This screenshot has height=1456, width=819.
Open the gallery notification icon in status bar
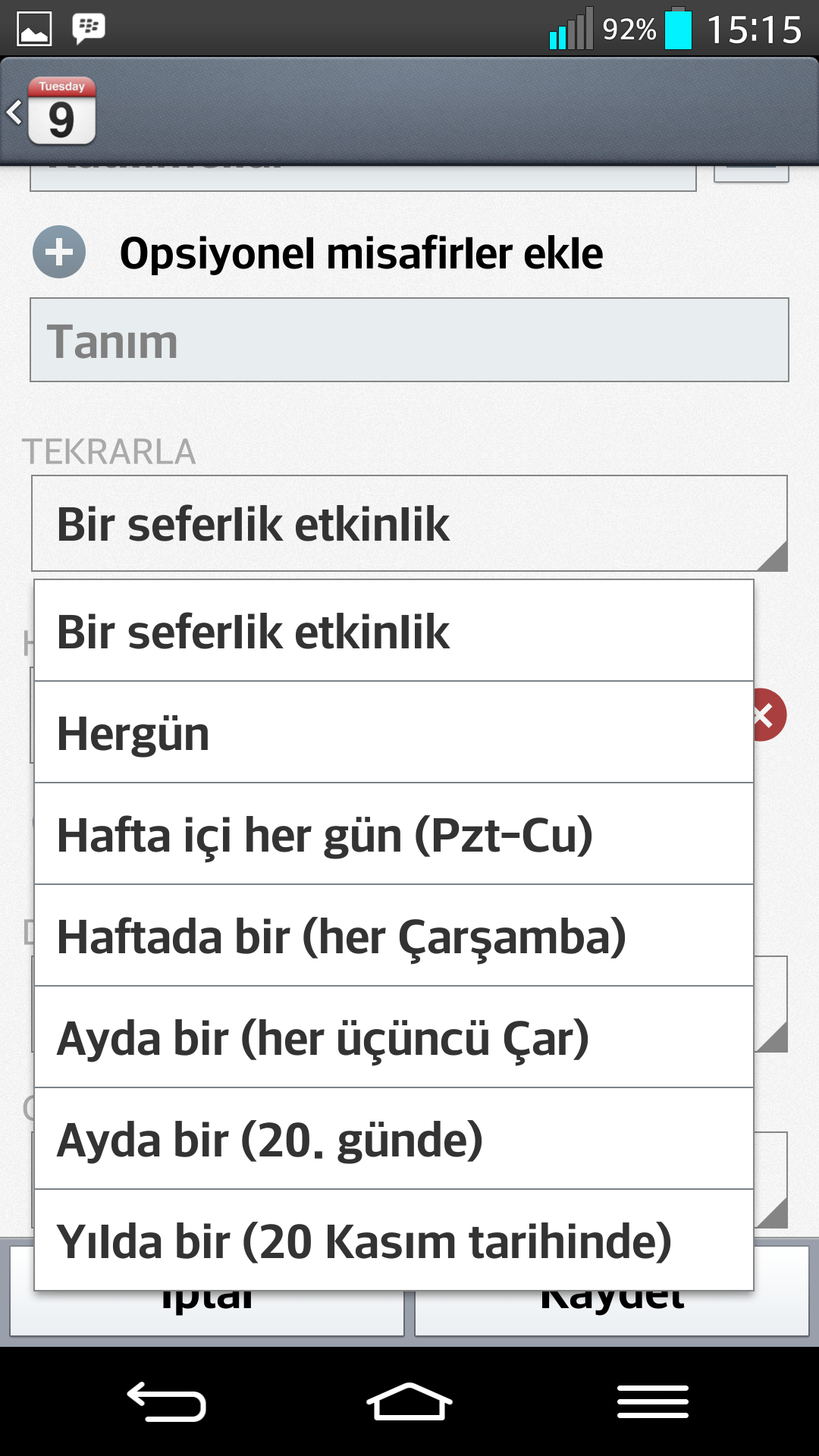34,29
